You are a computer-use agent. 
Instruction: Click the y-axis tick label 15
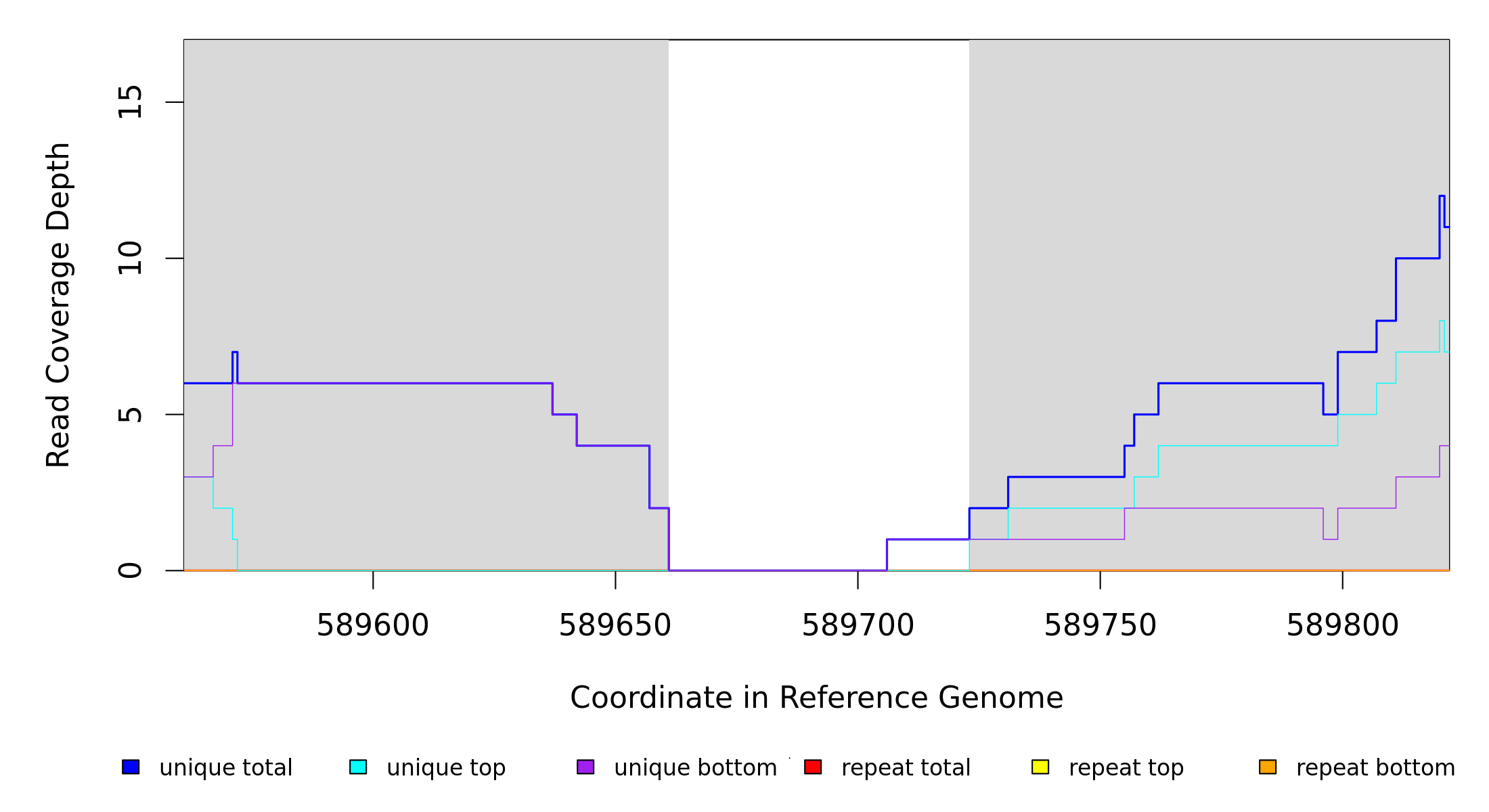130,102
